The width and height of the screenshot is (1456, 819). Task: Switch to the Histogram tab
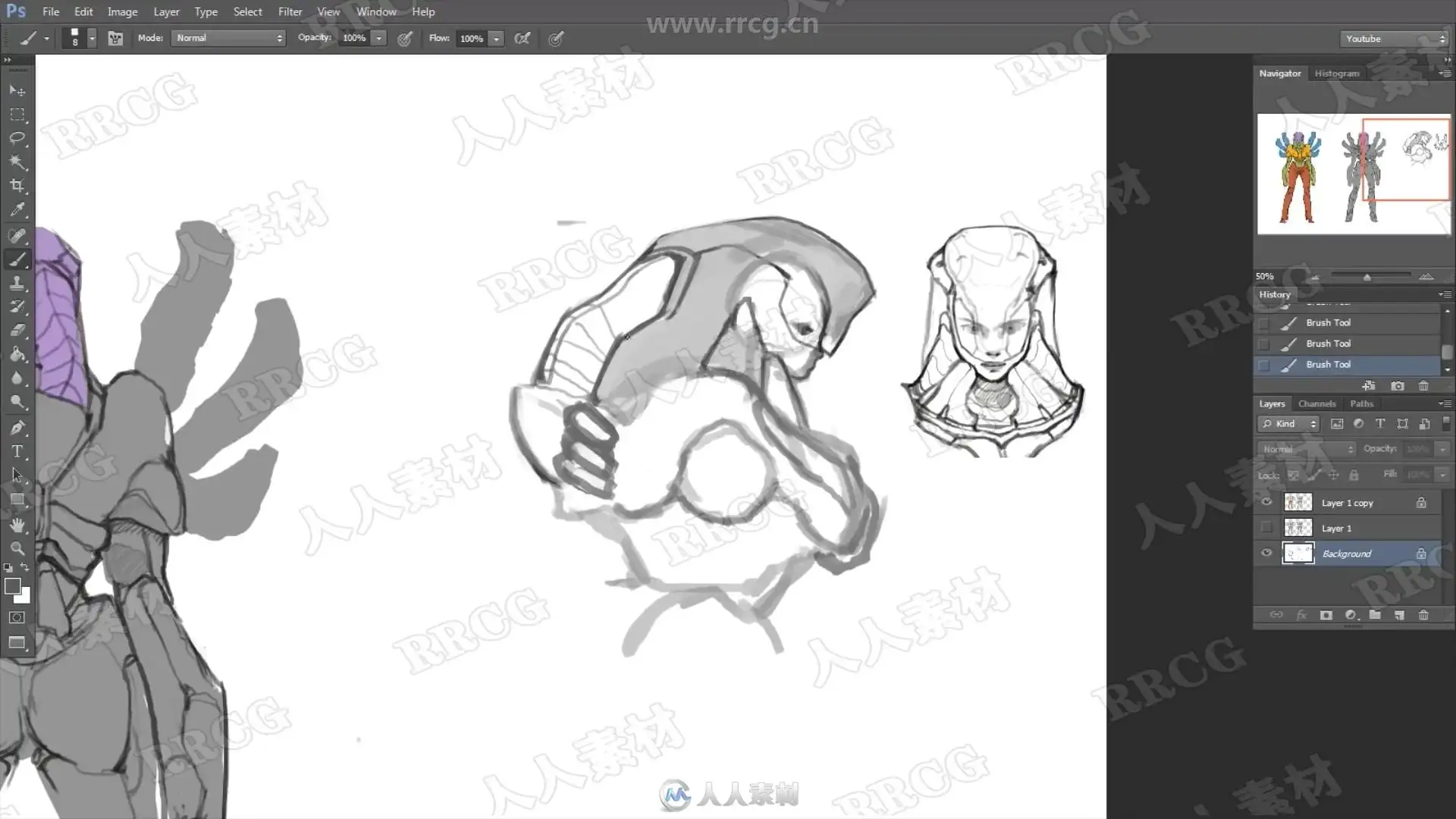1336,74
